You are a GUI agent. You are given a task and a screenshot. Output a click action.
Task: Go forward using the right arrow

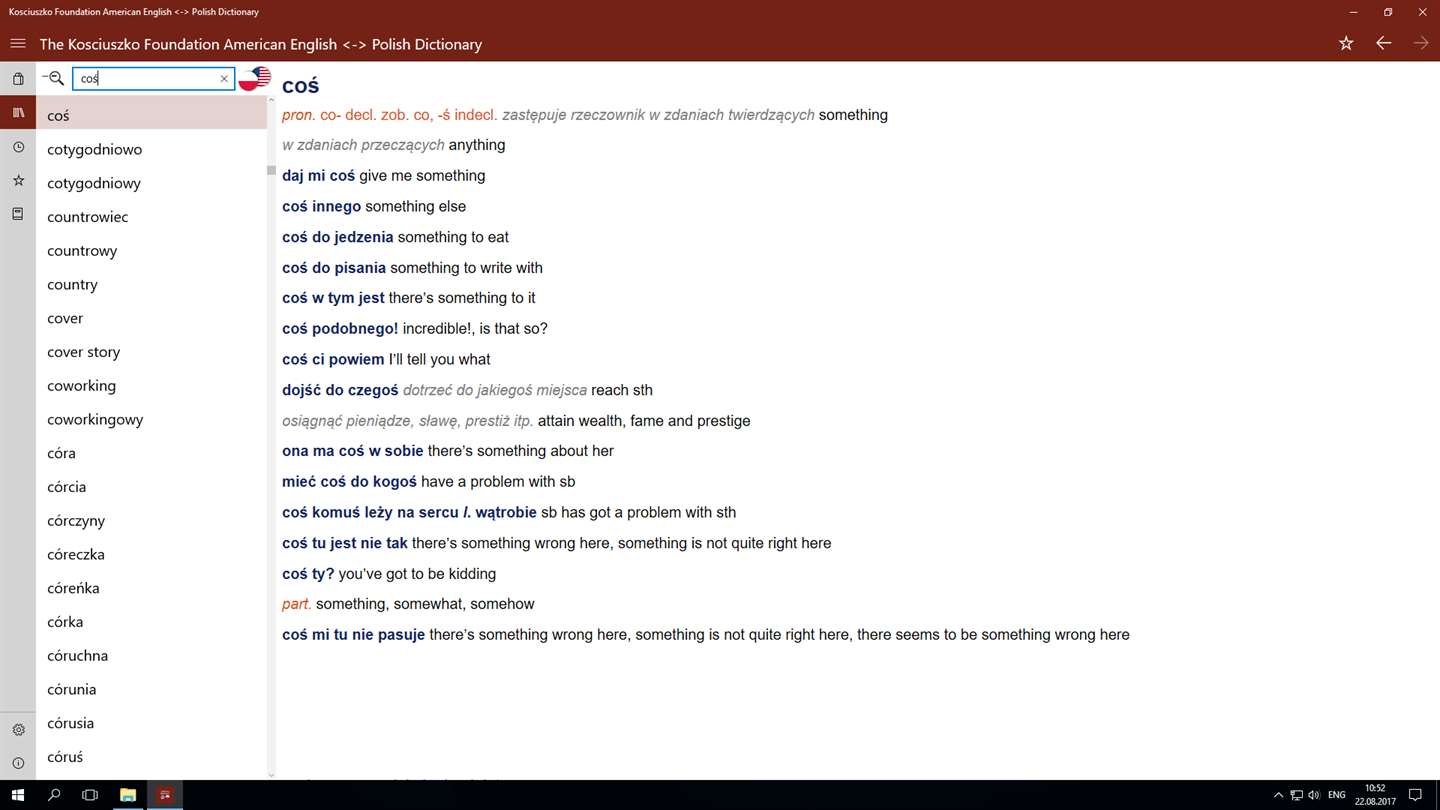pyautogui.click(x=1421, y=43)
